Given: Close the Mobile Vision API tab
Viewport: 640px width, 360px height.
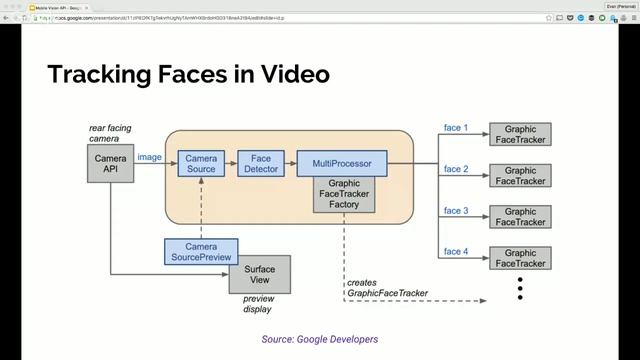Looking at the screenshot, I should point(87,8).
